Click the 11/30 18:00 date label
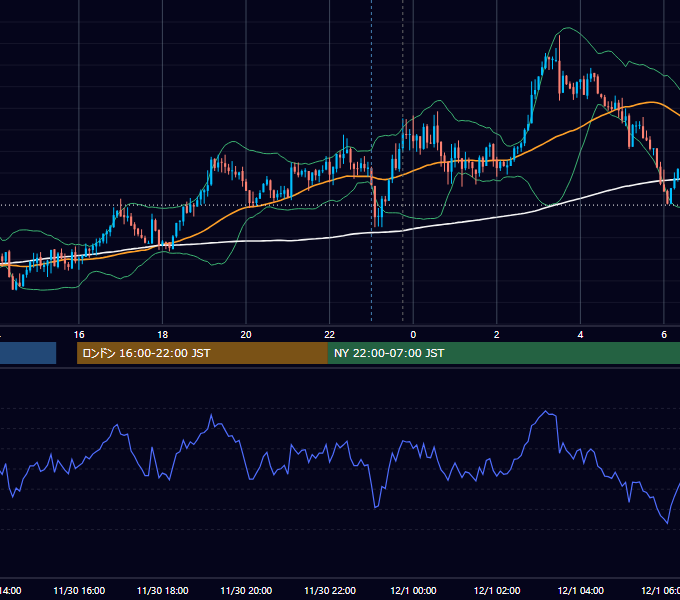This screenshot has width=680, height=600. (x=163, y=590)
